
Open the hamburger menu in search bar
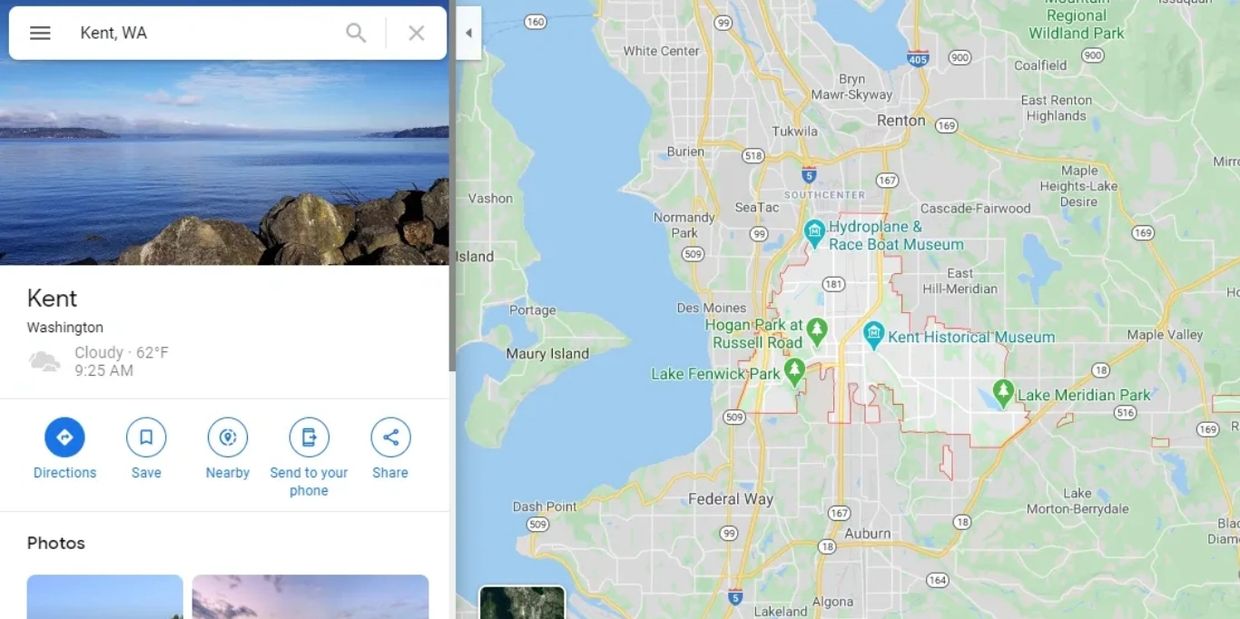point(40,33)
